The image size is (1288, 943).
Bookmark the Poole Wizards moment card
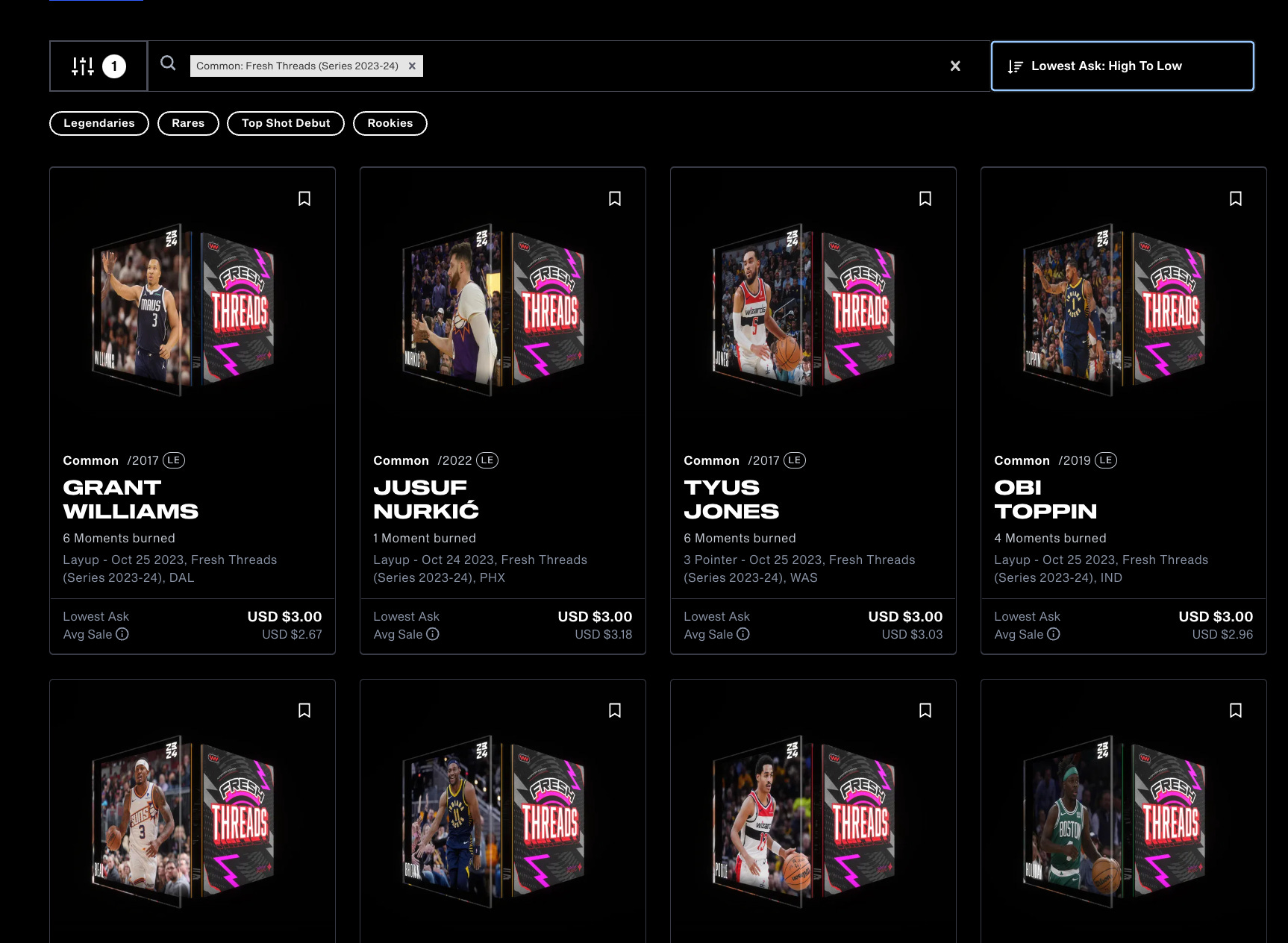[925, 710]
